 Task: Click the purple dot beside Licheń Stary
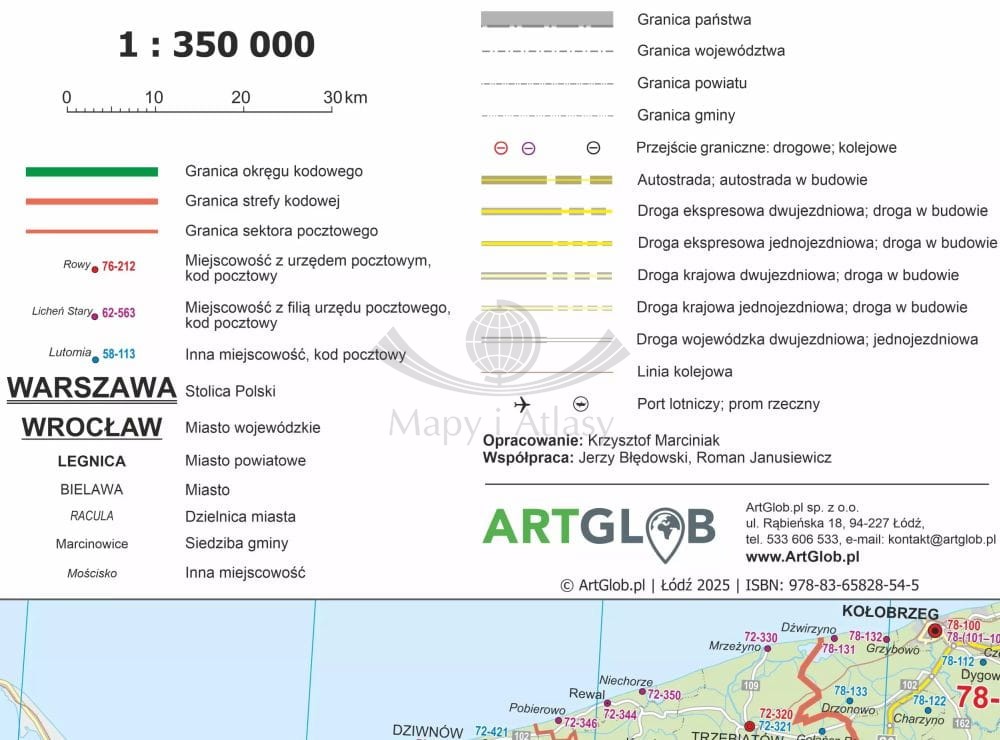tap(95, 314)
